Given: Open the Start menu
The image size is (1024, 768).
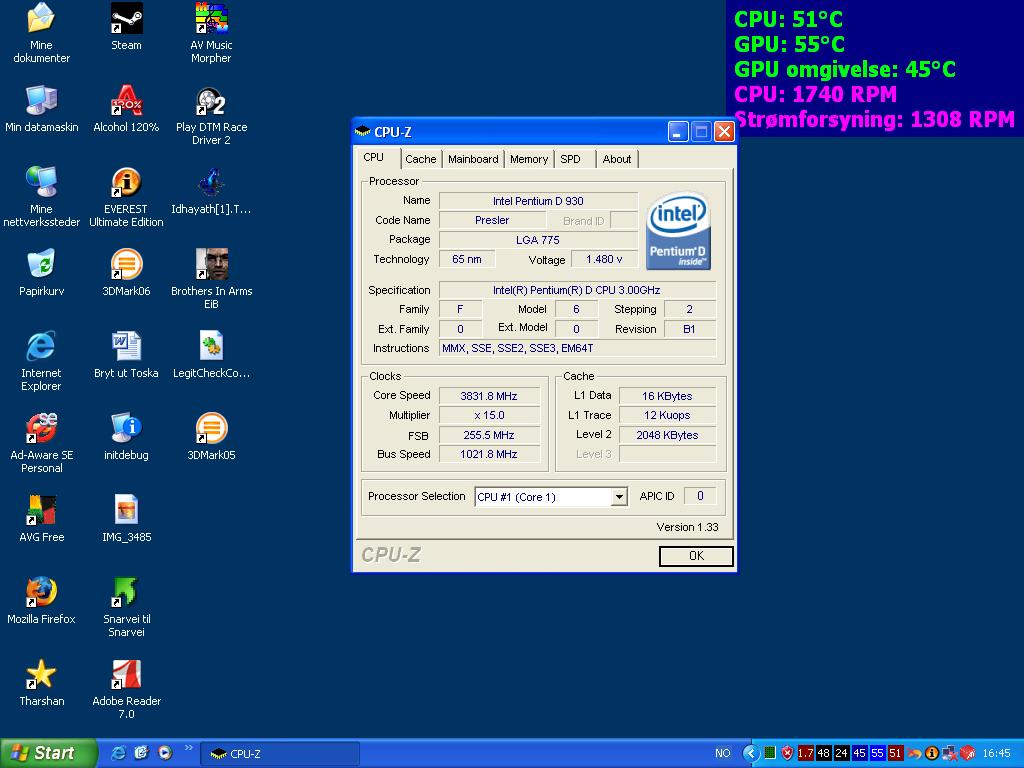Looking at the screenshot, I should pos(48,753).
